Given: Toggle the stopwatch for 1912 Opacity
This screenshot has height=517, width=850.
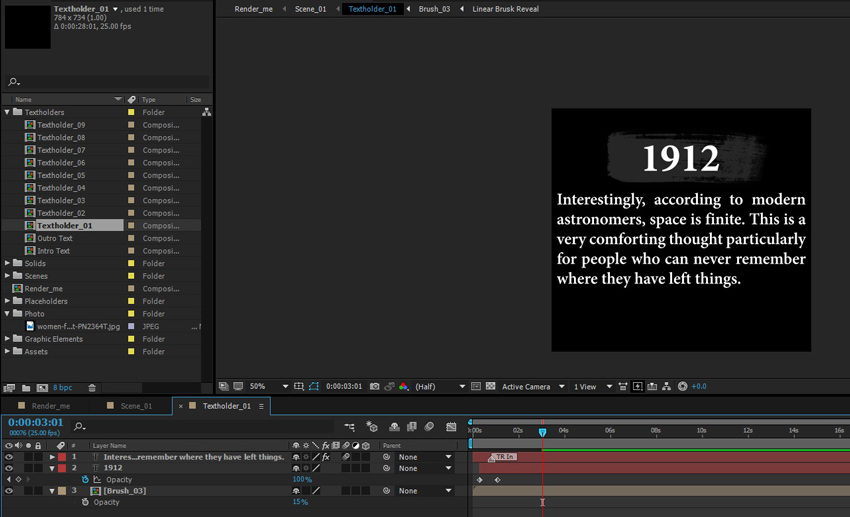Looking at the screenshot, I should [x=85, y=480].
